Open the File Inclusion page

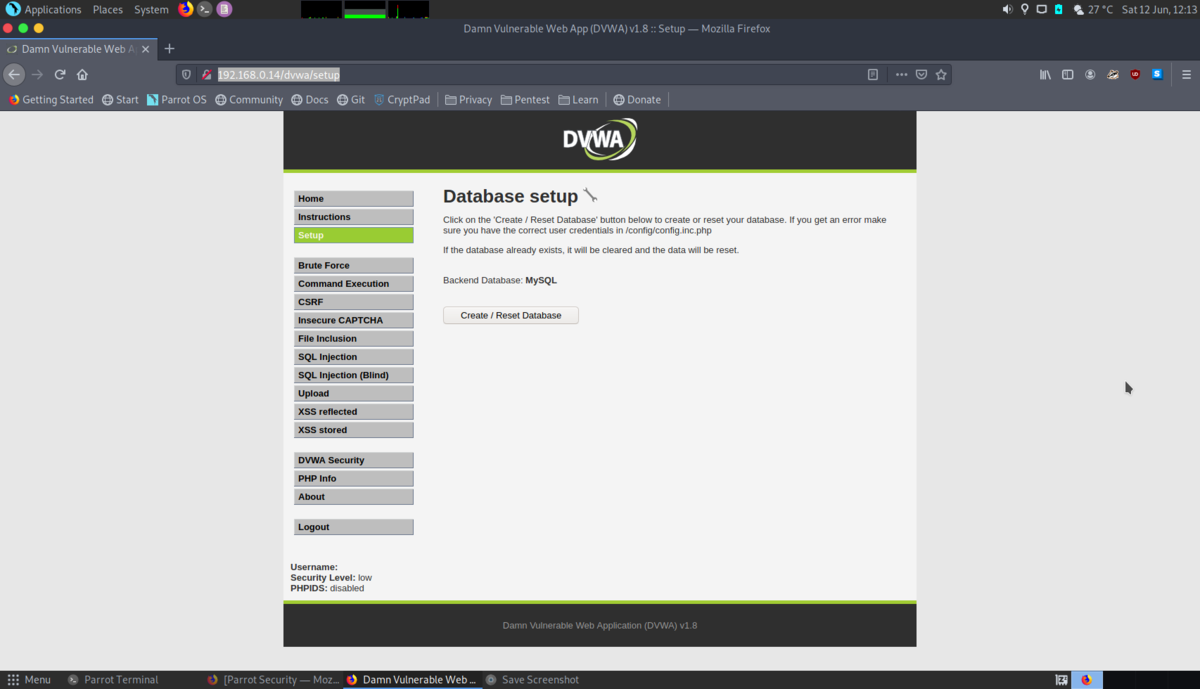click(353, 338)
